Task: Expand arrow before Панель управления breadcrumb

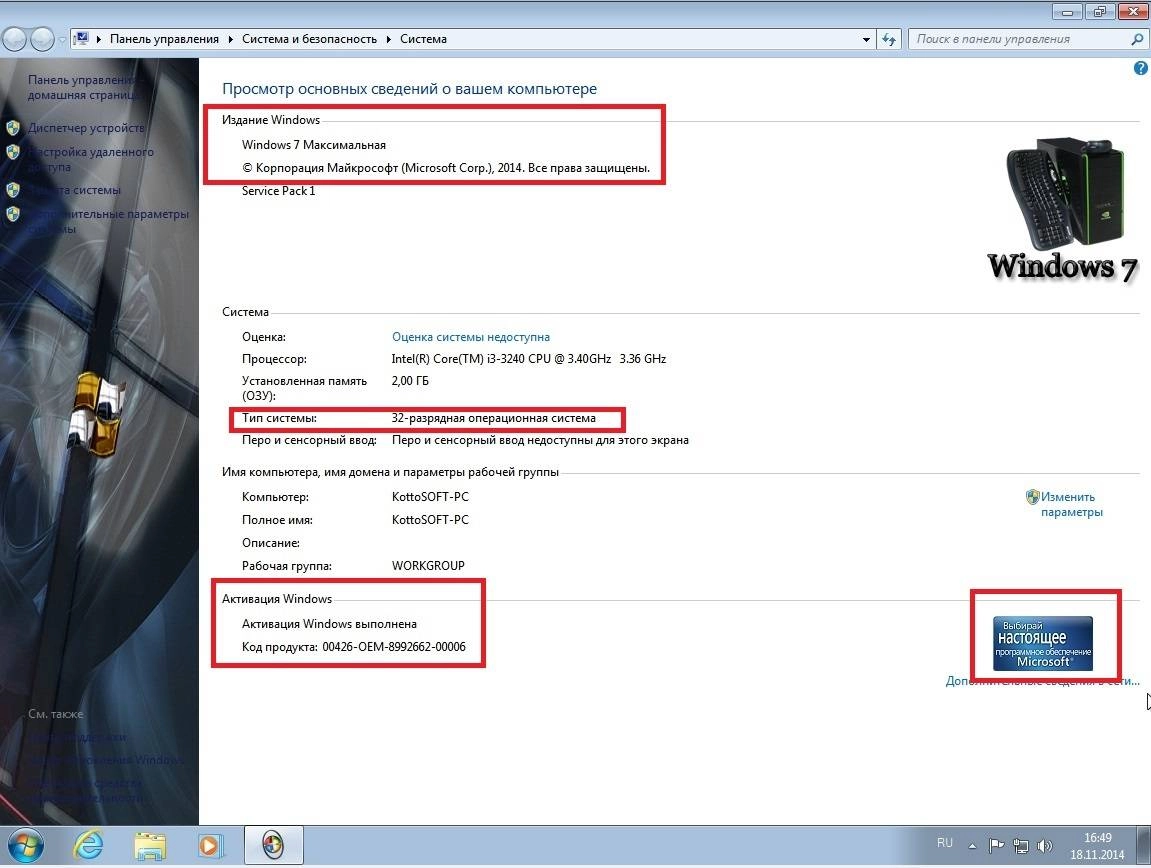Action: click(98, 39)
